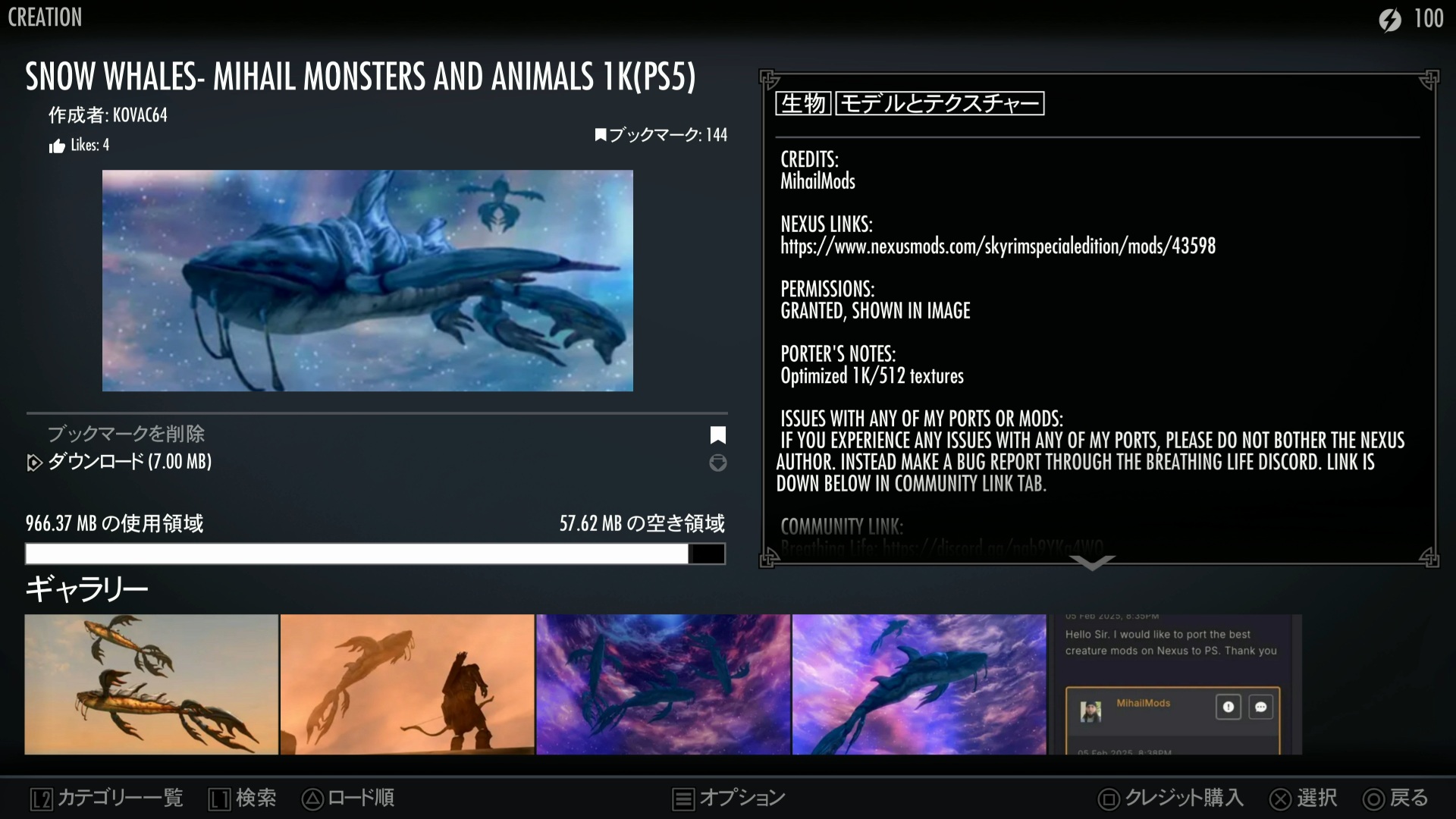Click the download status circle icon

point(717,463)
